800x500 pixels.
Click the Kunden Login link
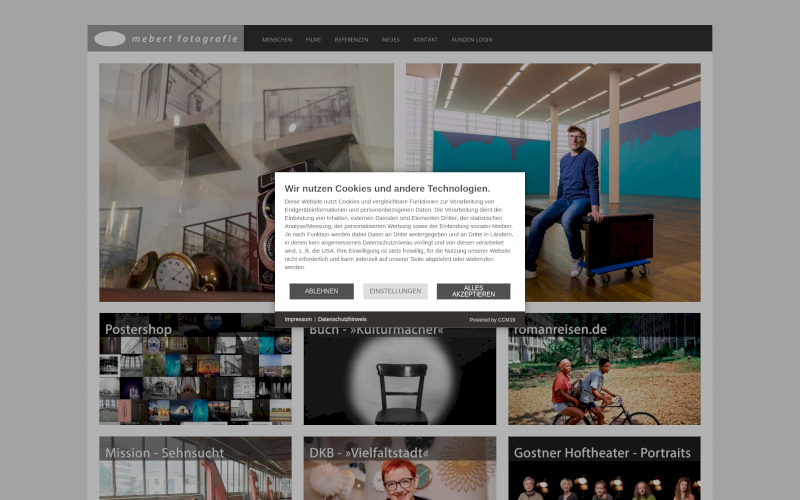click(472, 40)
